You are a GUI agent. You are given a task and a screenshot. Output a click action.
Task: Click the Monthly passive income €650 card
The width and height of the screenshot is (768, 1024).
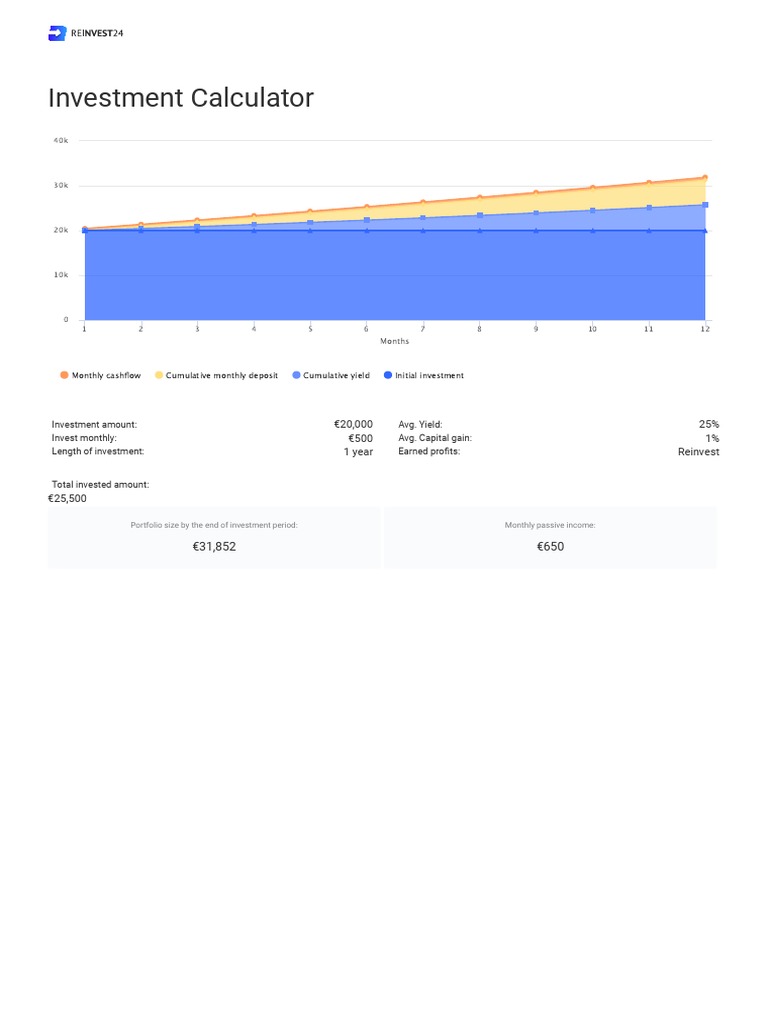point(550,538)
